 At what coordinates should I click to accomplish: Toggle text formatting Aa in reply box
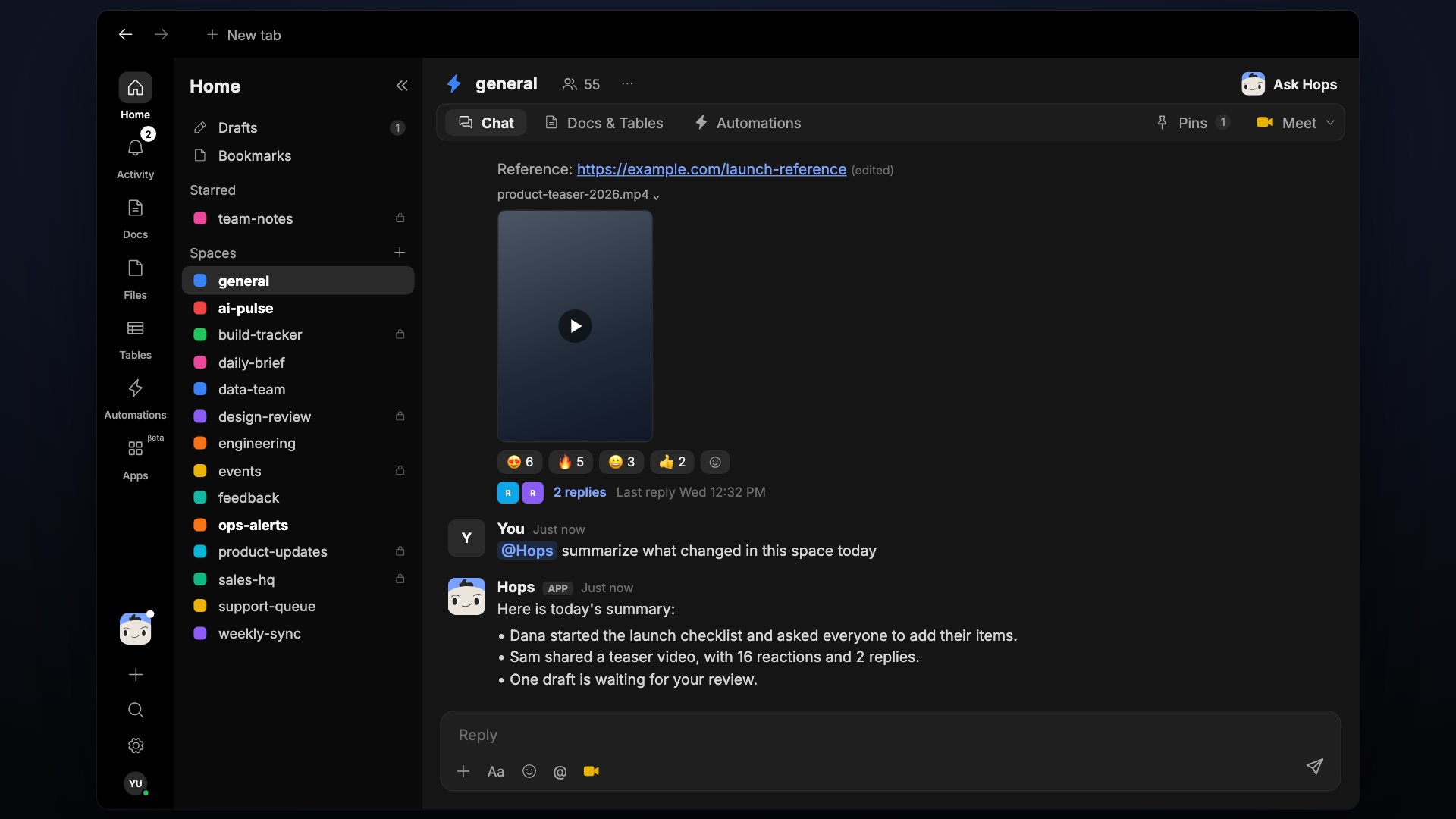point(495,771)
